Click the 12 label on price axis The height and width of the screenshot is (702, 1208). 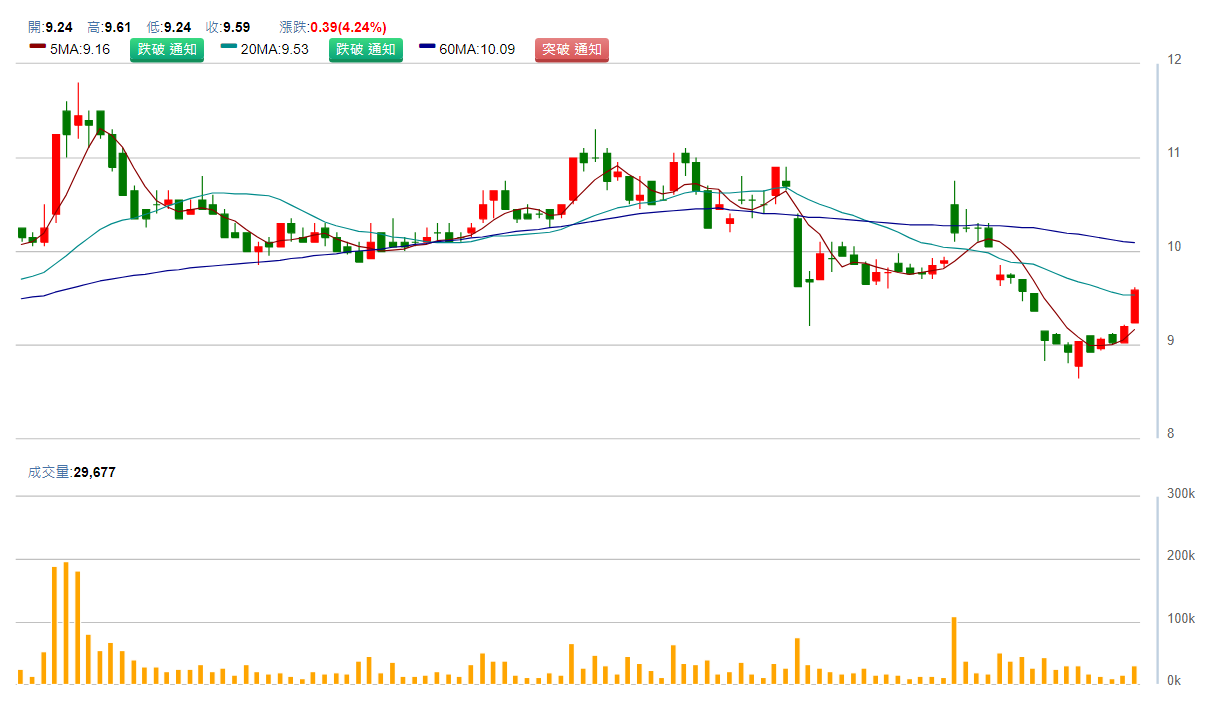[1174, 59]
